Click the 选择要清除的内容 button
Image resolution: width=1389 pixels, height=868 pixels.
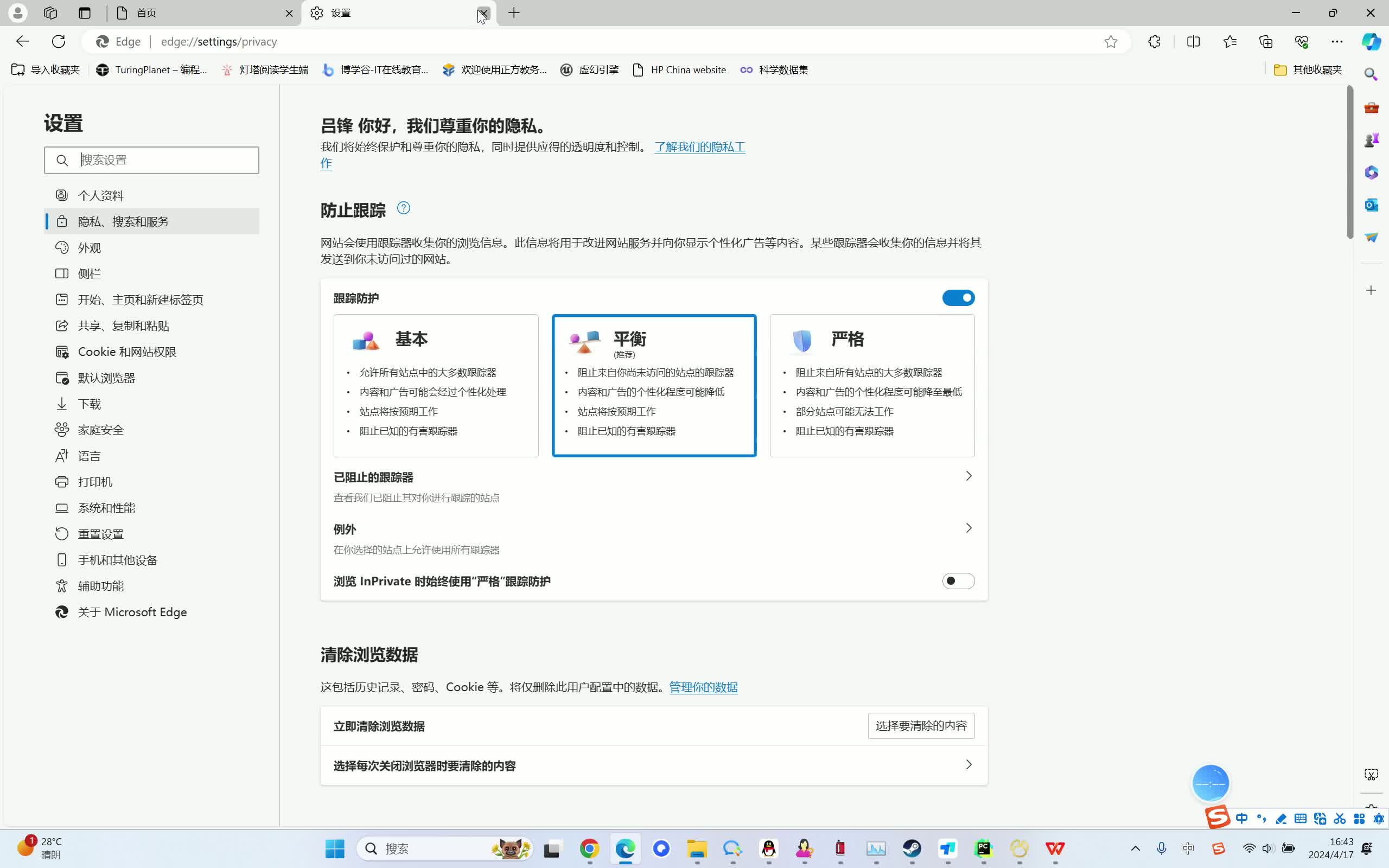[x=920, y=725]
